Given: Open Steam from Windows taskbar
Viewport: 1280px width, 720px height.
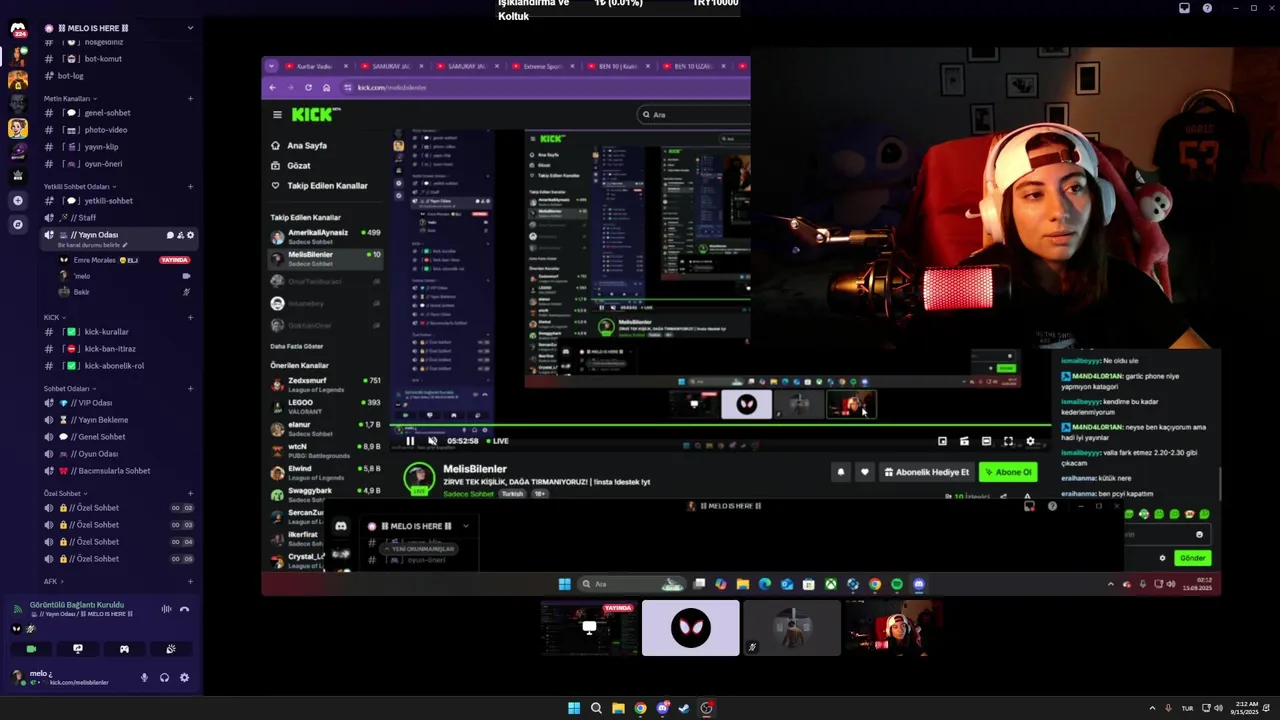Looking at the screenshot, I should [x=684, y=708].
